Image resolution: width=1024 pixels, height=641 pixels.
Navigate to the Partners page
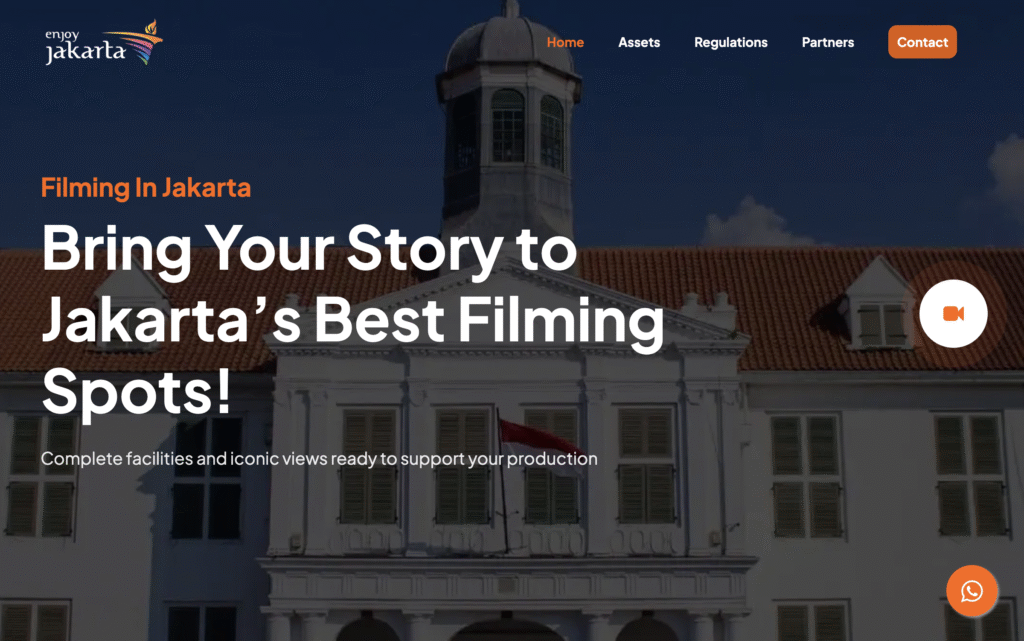click(827, 42)
